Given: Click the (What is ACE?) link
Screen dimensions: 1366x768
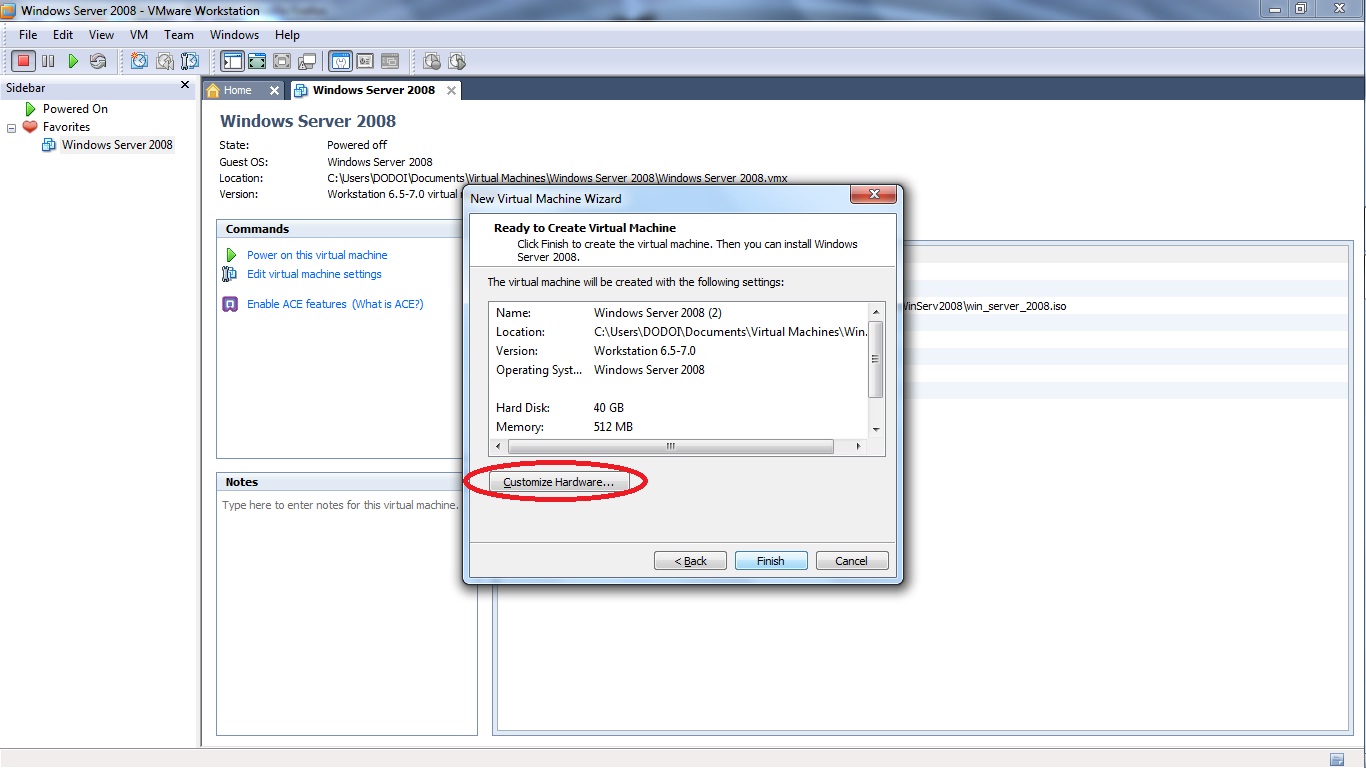Looking at the screenshot, I should [x=388, y=304].
